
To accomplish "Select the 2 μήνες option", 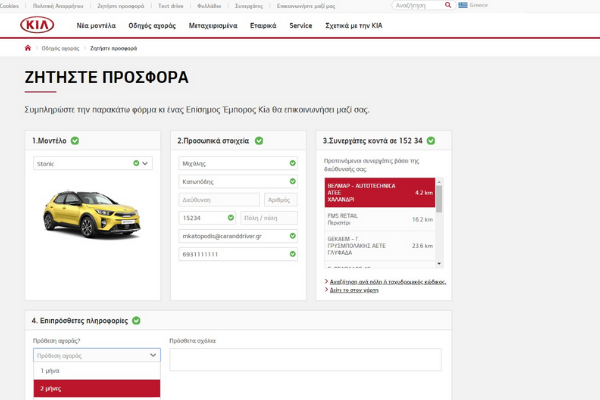I will point(97,388).
